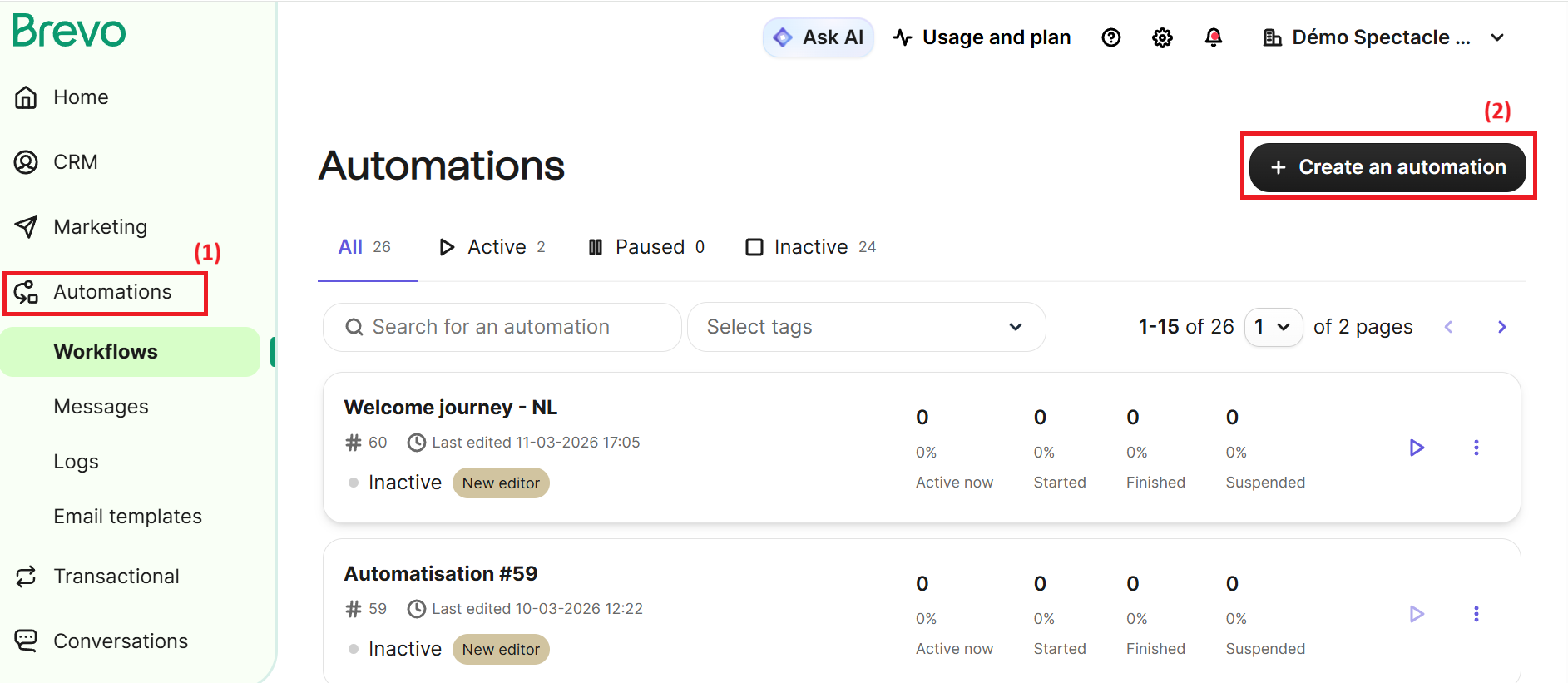The width and height of the screenshot is (1568, 683).
Task: Click the Search for an automation field
Action: (502, 327)
